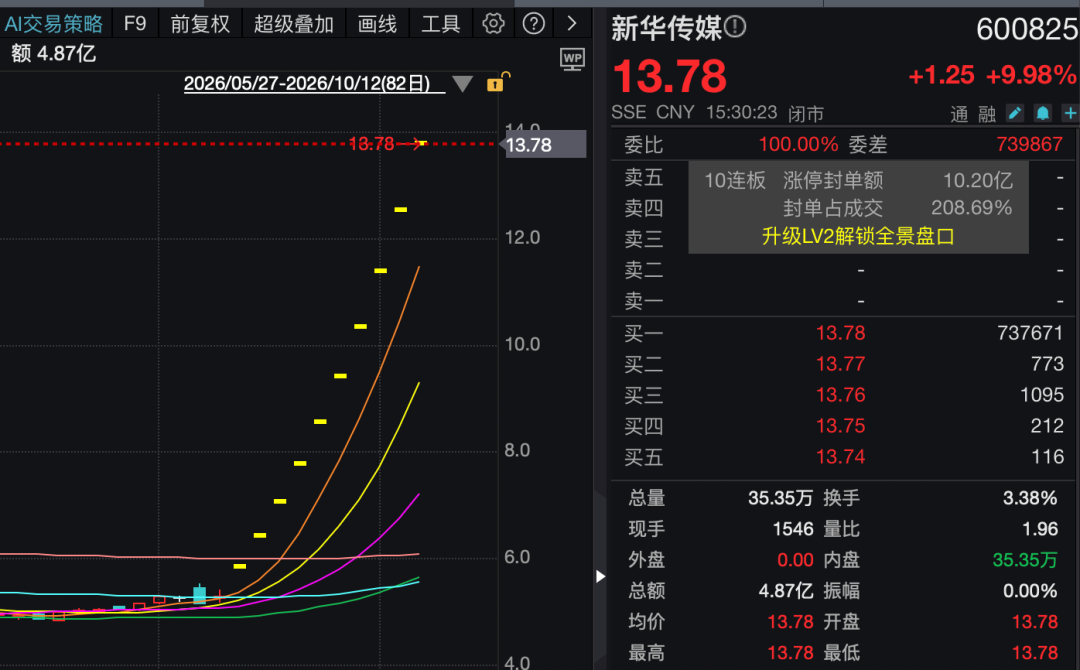Click the 买五 price 13.74
The height and width of the screenshot is (670, 1080).
(x=840, y=457)
